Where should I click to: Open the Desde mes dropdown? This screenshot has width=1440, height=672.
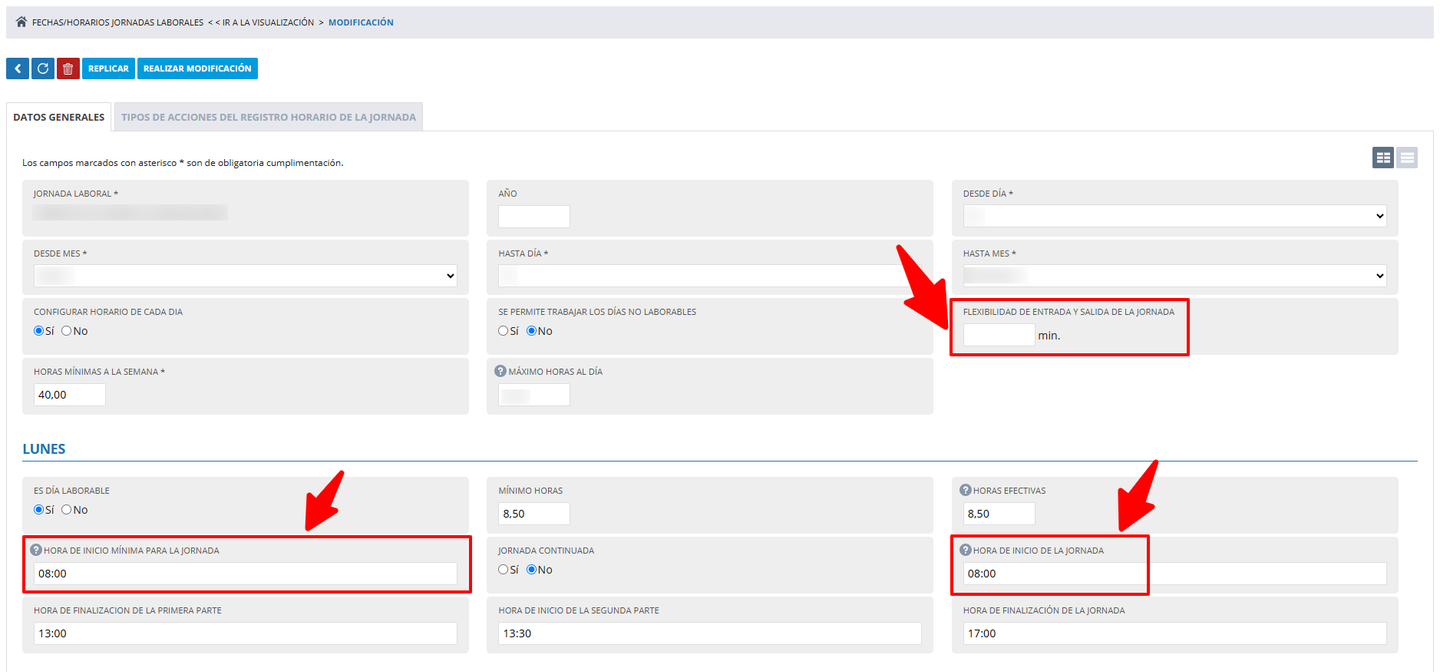[x=245, y=275]
